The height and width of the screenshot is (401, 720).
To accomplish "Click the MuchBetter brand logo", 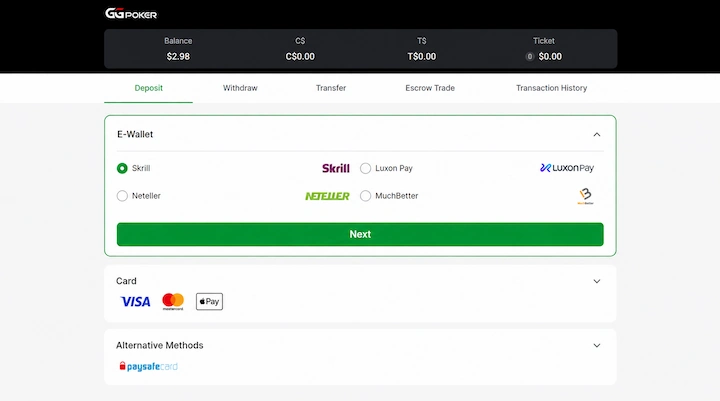I will (x=585, y=196).
